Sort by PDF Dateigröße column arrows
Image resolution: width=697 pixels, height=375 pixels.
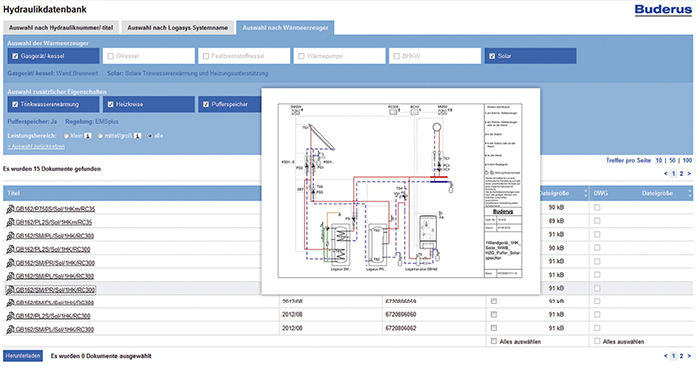[x=585, y=193]
